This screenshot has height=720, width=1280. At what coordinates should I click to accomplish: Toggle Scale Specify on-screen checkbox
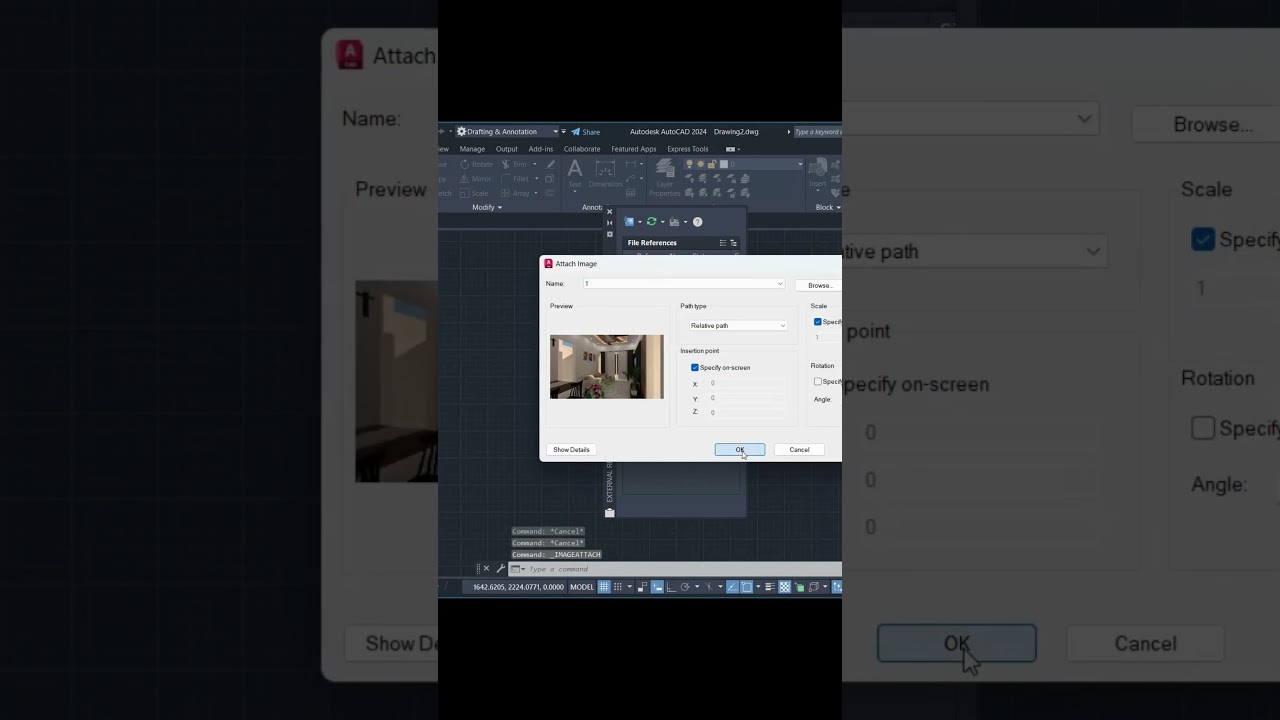[x=818, y=322]
